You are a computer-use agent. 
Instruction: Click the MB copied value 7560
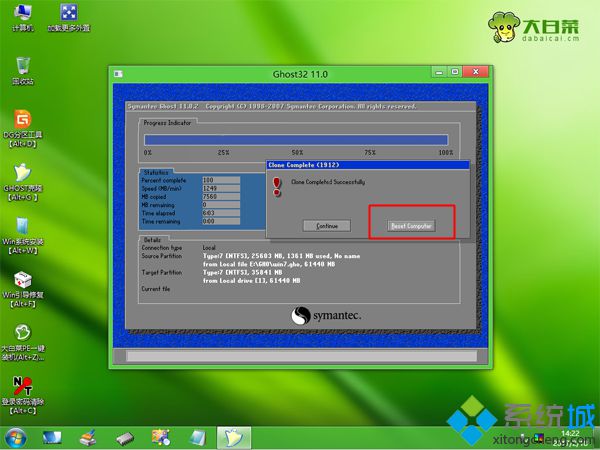click(221, 196)
